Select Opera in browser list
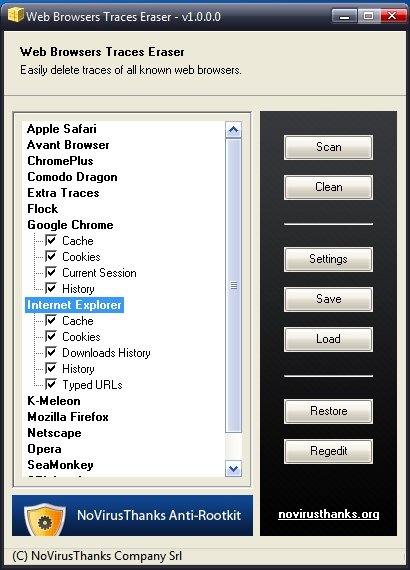Screen dimensions: 410x570 point(44,449)
